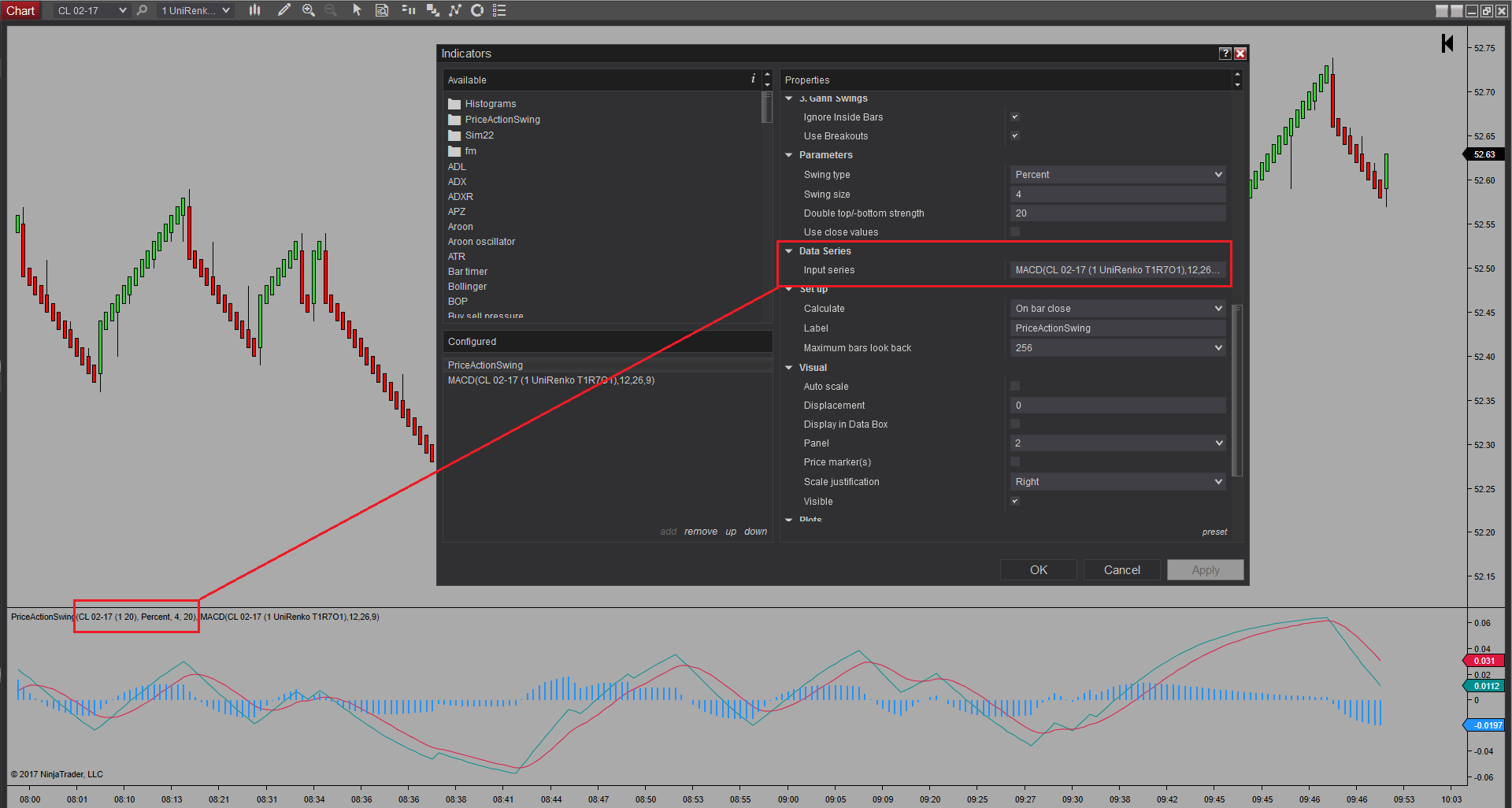1512x808 pixels.
Task: Open the 1 UniRenko interval selector
Action: [195, 10]
